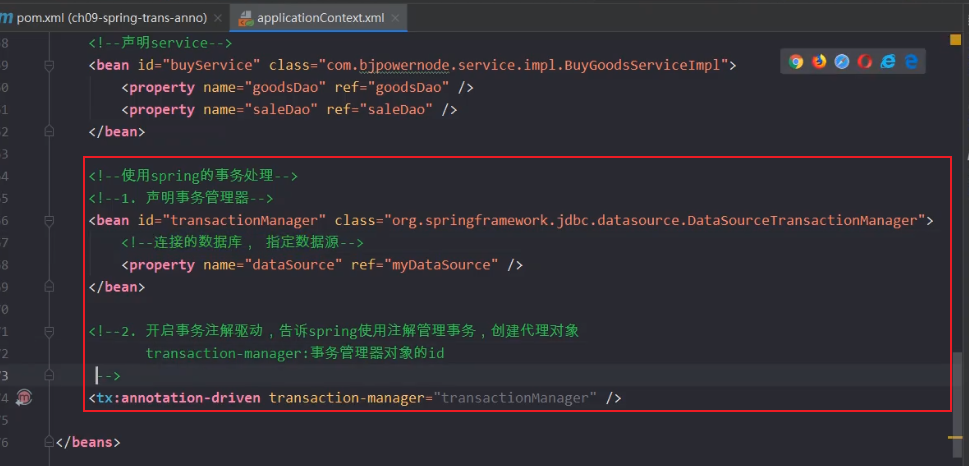Close the applicationContext.xml tab
Screen dimensions: 969x466
click(x=395, y=19)
